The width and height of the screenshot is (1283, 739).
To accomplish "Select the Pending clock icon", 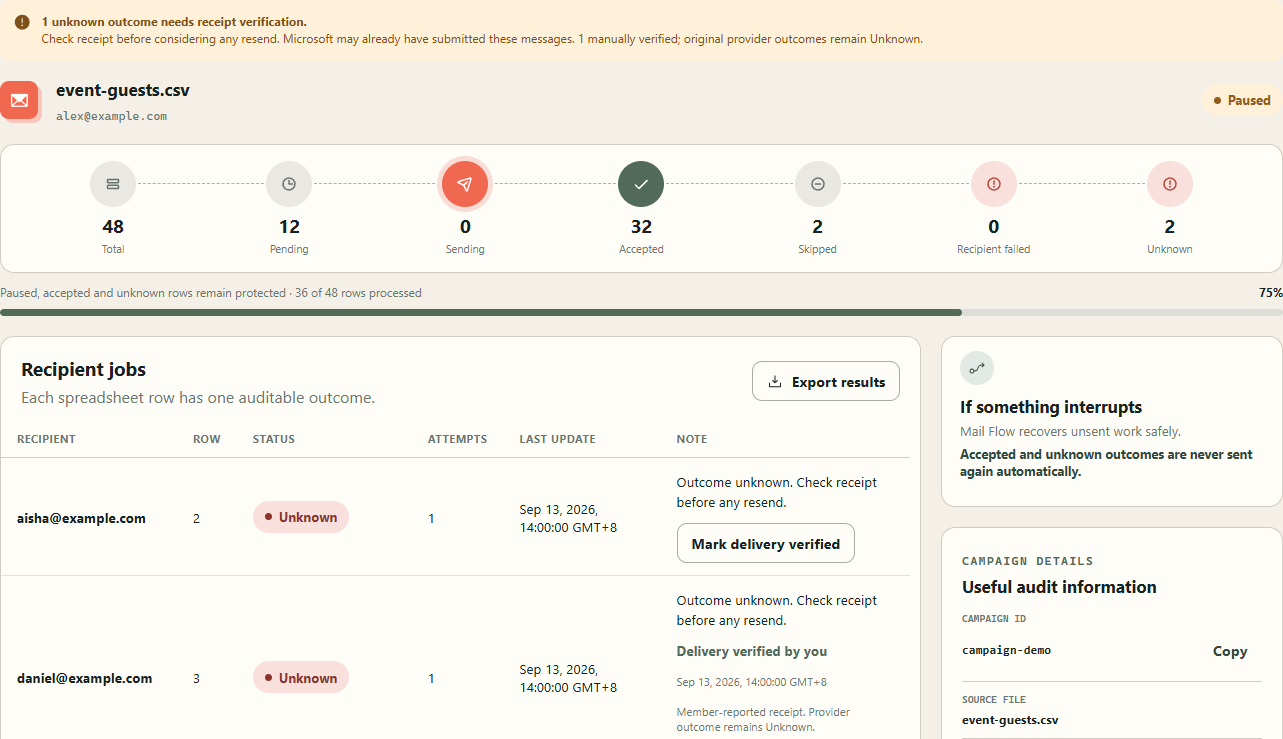I will 289,184.
